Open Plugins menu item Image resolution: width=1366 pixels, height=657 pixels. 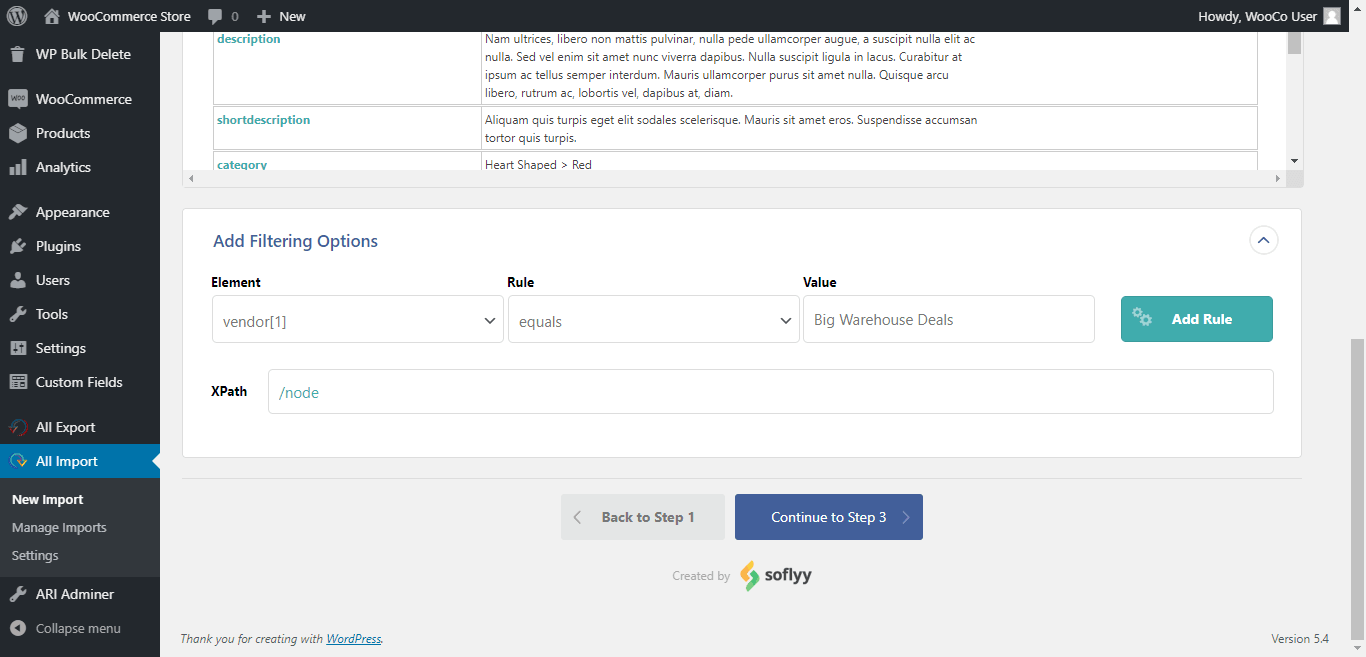click(80, 246)
